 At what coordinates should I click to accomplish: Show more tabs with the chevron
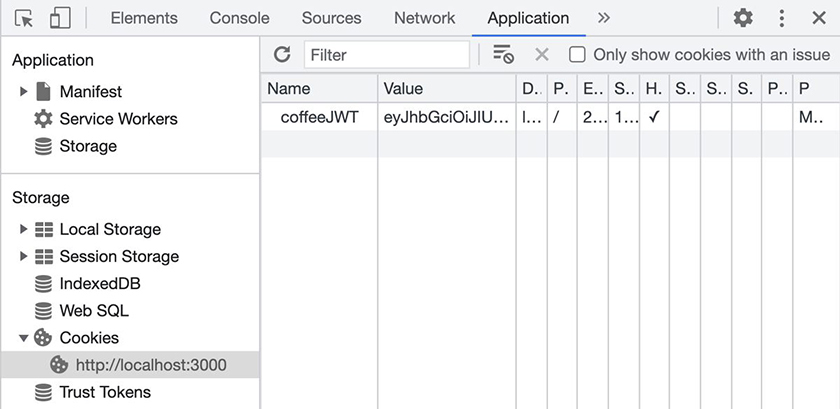[603, 18]
